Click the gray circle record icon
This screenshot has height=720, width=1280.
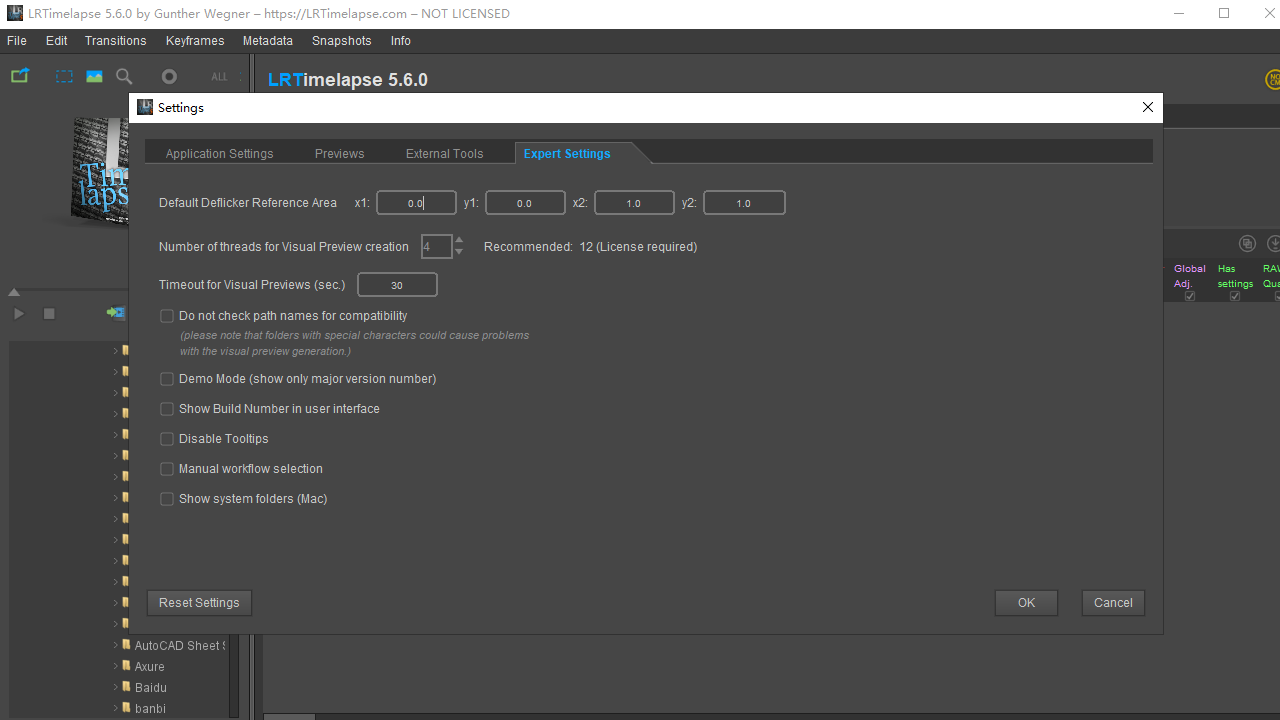169,77
